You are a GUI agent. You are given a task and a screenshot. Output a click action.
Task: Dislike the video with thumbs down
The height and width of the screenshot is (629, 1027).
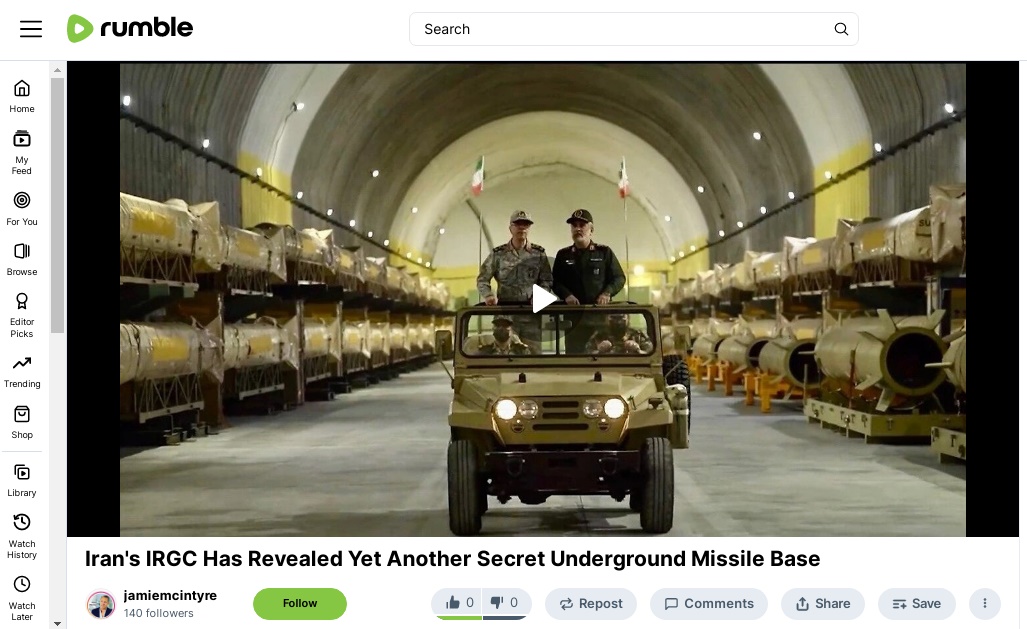point(506,603)
